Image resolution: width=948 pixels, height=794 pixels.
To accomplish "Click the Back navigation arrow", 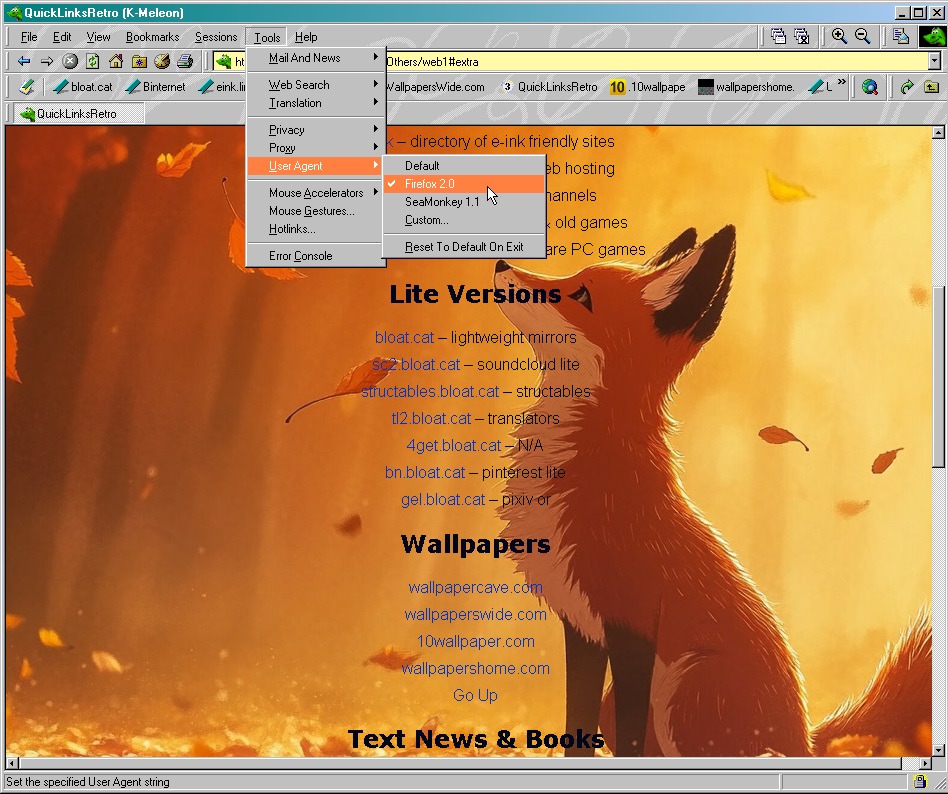I will (24, 61).
